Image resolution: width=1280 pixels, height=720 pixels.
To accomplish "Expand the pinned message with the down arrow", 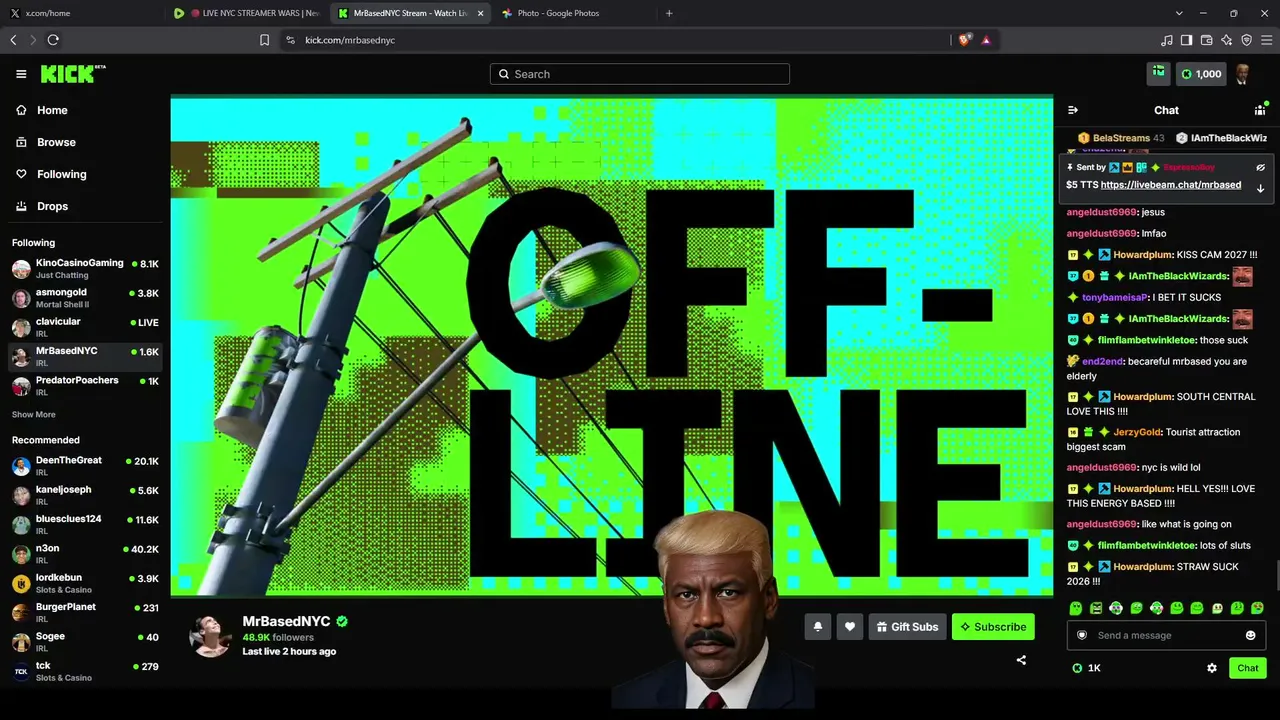I will pyautogui.click(x=1260, y=188).
